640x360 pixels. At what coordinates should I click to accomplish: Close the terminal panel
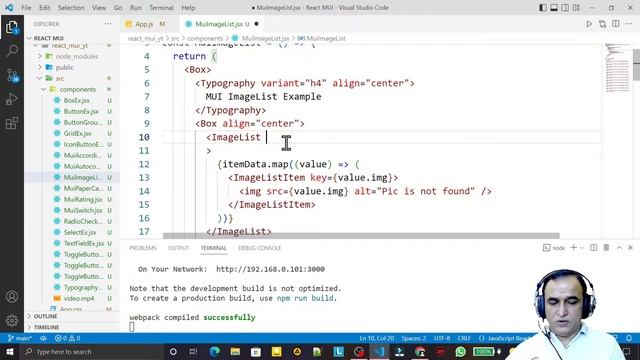click(x=631, y=248)
